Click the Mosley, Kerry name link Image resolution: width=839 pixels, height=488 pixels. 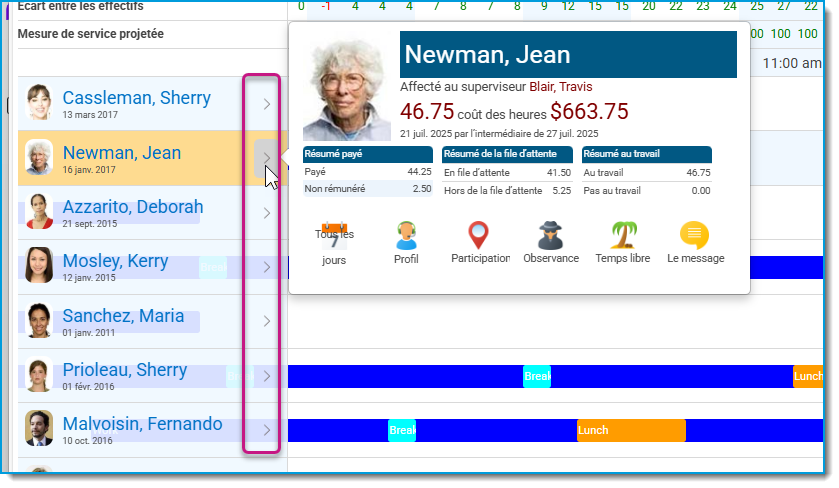116,261
